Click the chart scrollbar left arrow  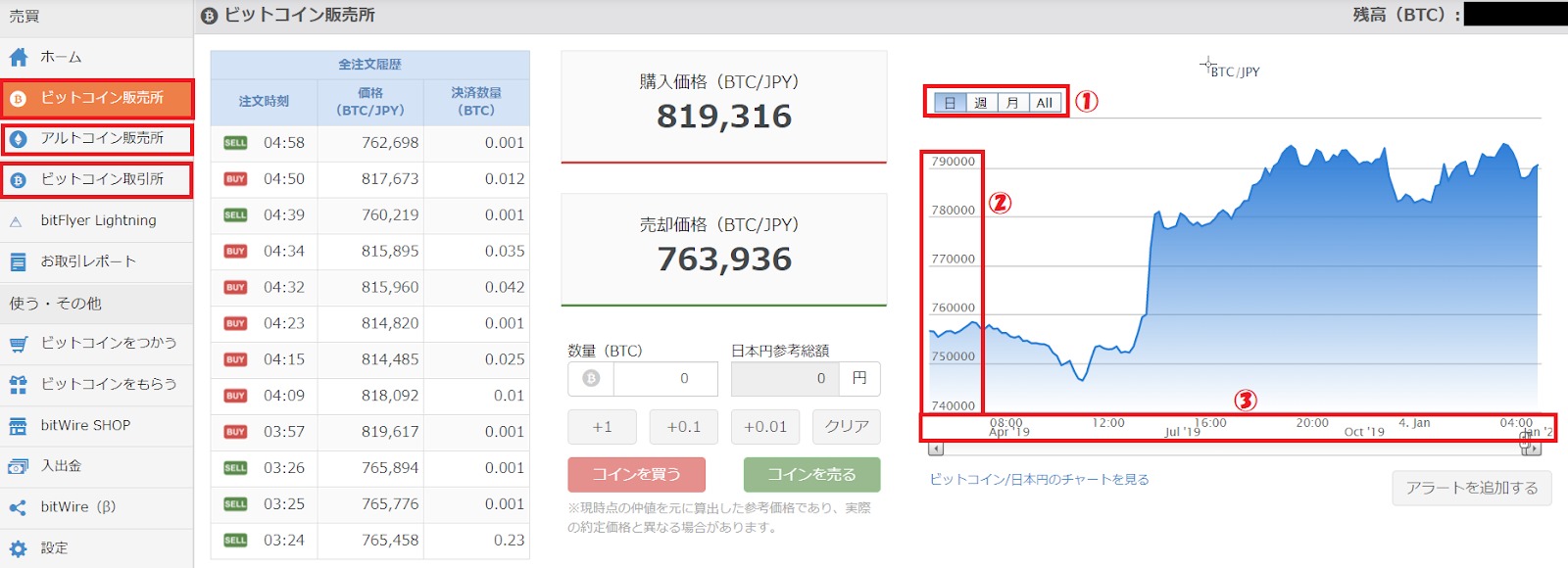[936, 449]
